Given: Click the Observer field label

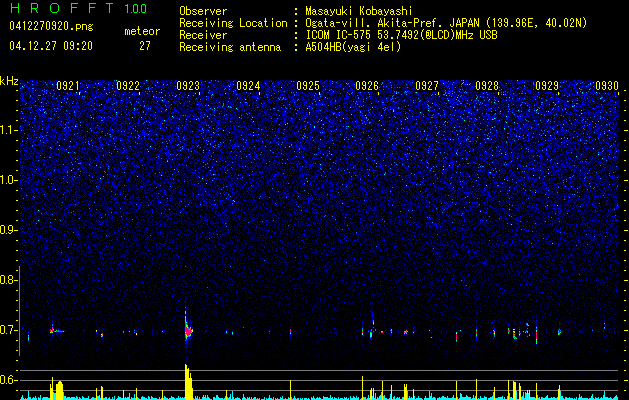Looking at the screenshot, I should click(x=203, y=11).
